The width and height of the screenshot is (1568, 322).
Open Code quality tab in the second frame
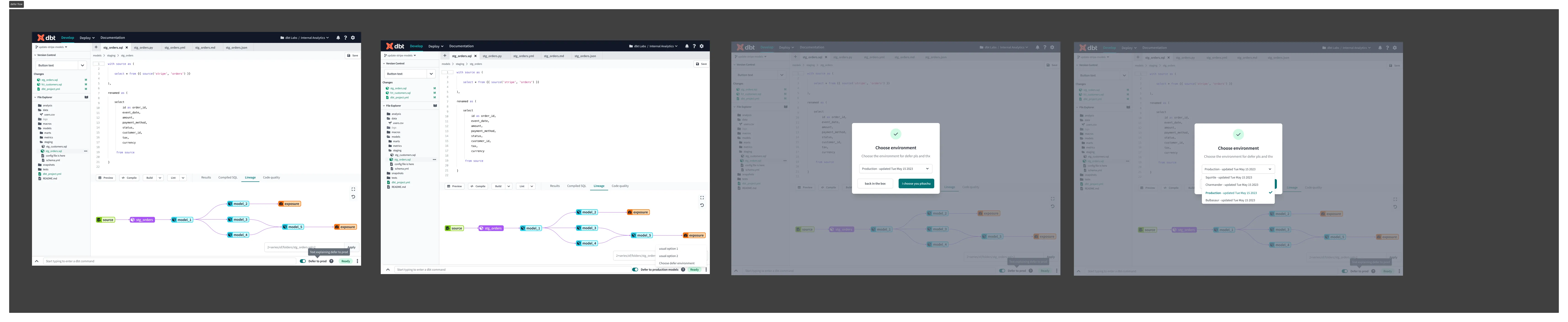click(620, 186)
